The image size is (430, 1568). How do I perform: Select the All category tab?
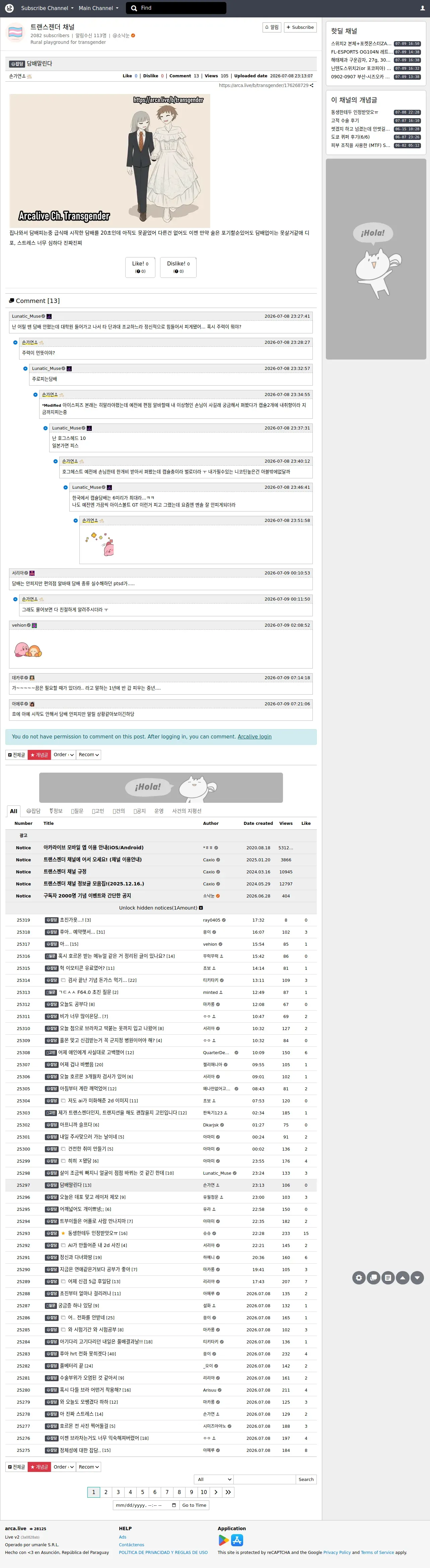pyautogui.click(x=13, y=811)
